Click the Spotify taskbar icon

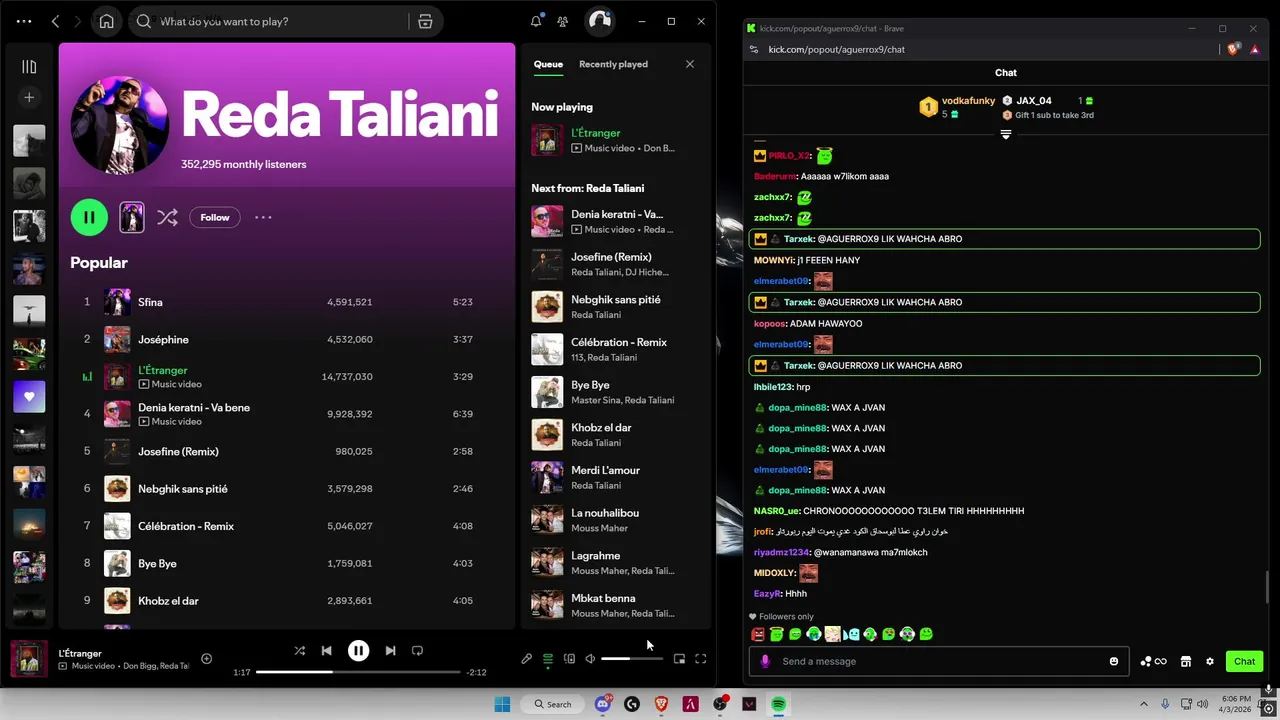click(778, 704)
